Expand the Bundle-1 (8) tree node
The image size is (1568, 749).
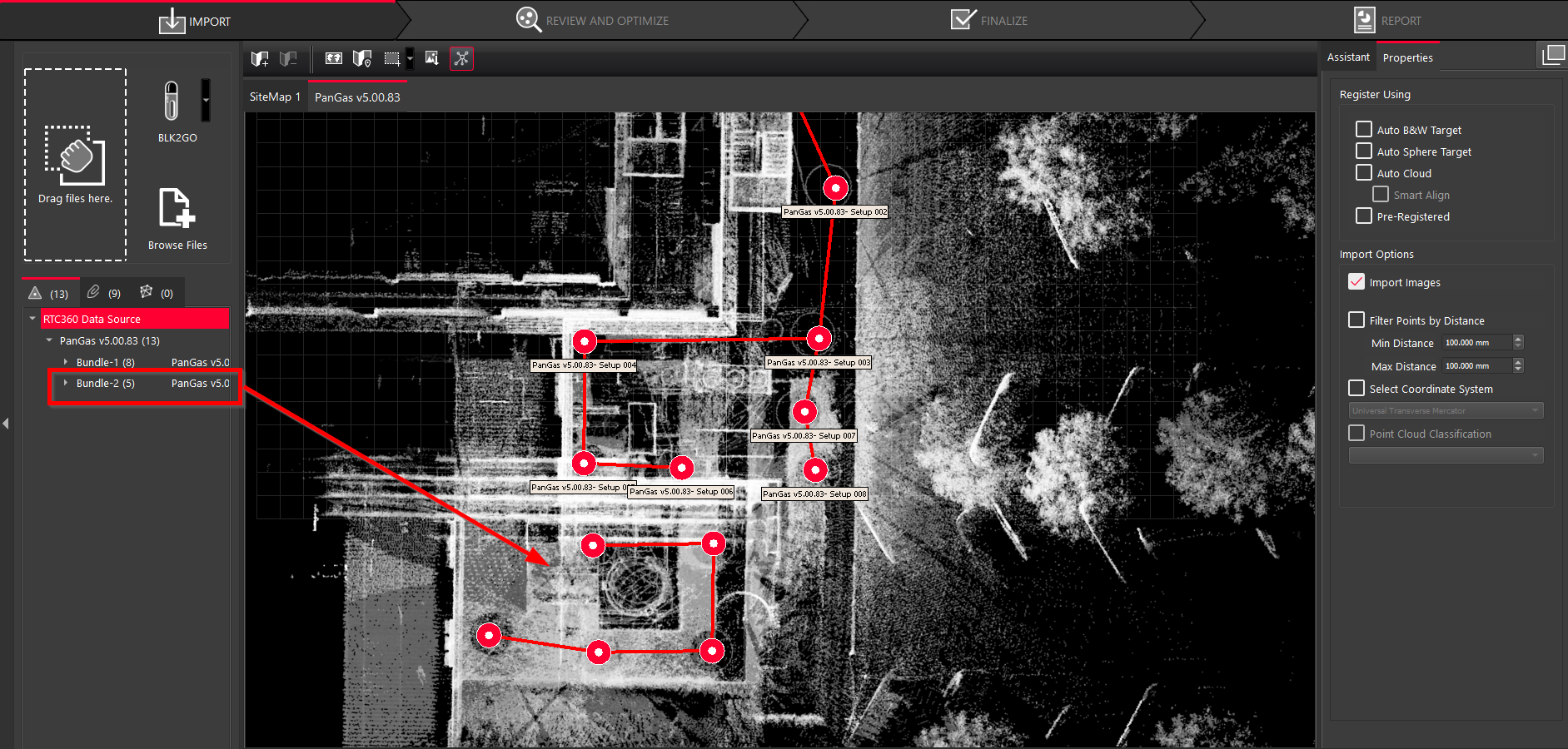[x=66, y=362]
